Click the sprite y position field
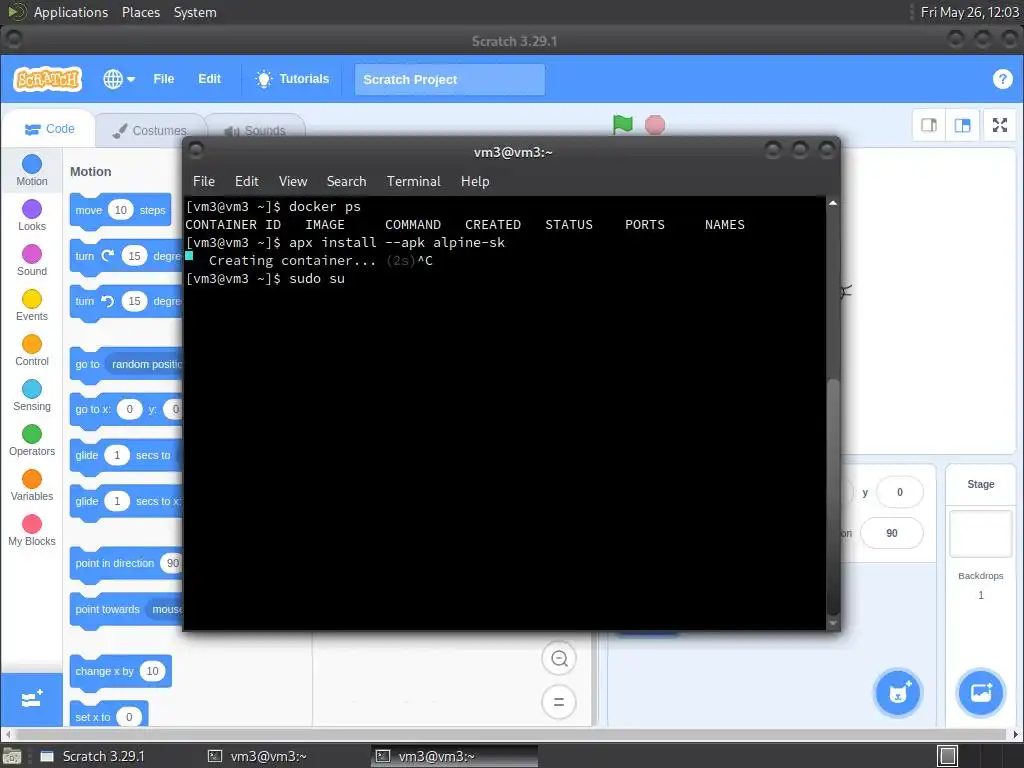The width and height of the screenshot is (1024, 768). point(899,492)
